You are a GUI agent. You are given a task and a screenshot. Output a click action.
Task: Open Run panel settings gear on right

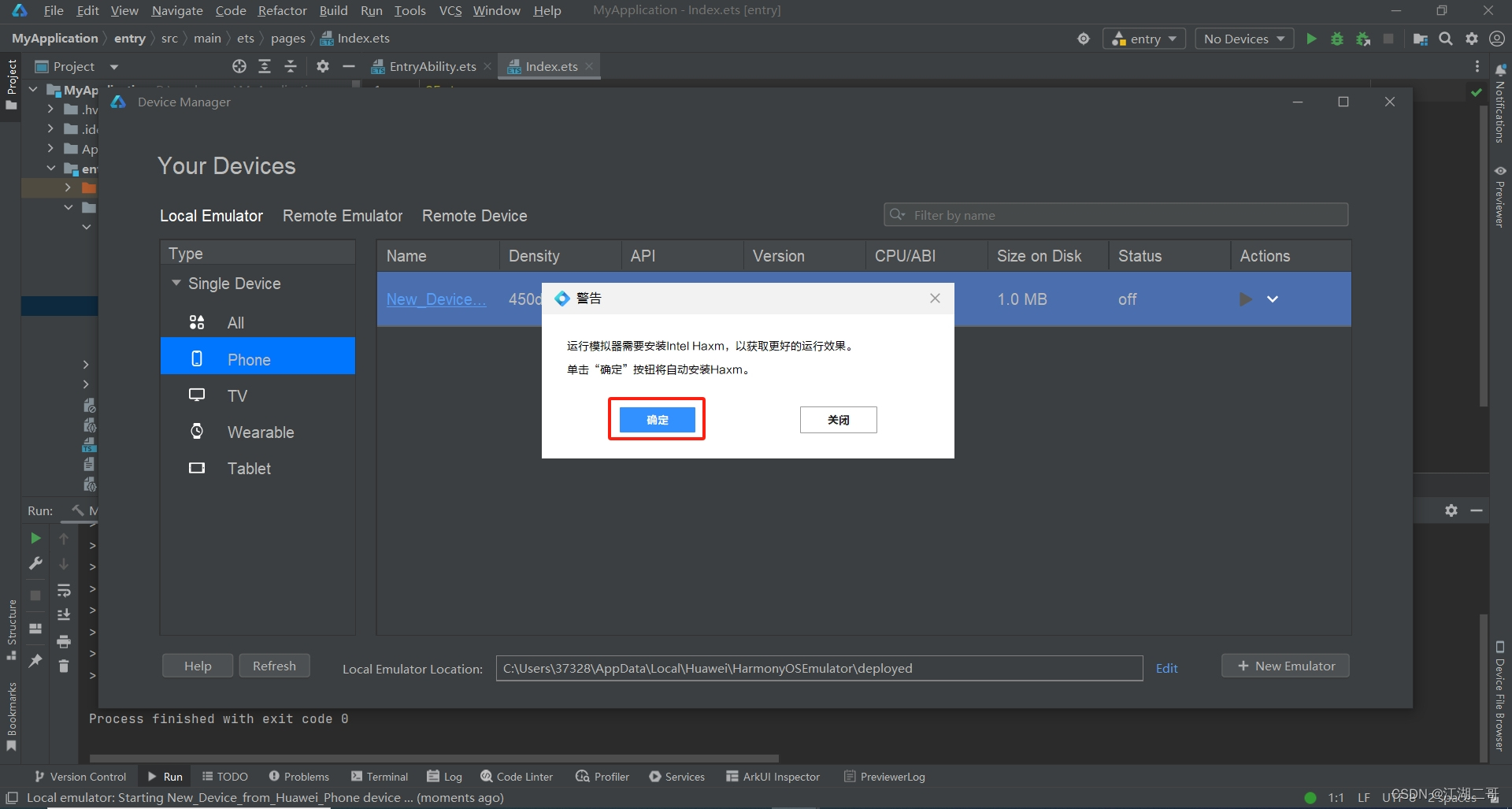pos(1451,510)
